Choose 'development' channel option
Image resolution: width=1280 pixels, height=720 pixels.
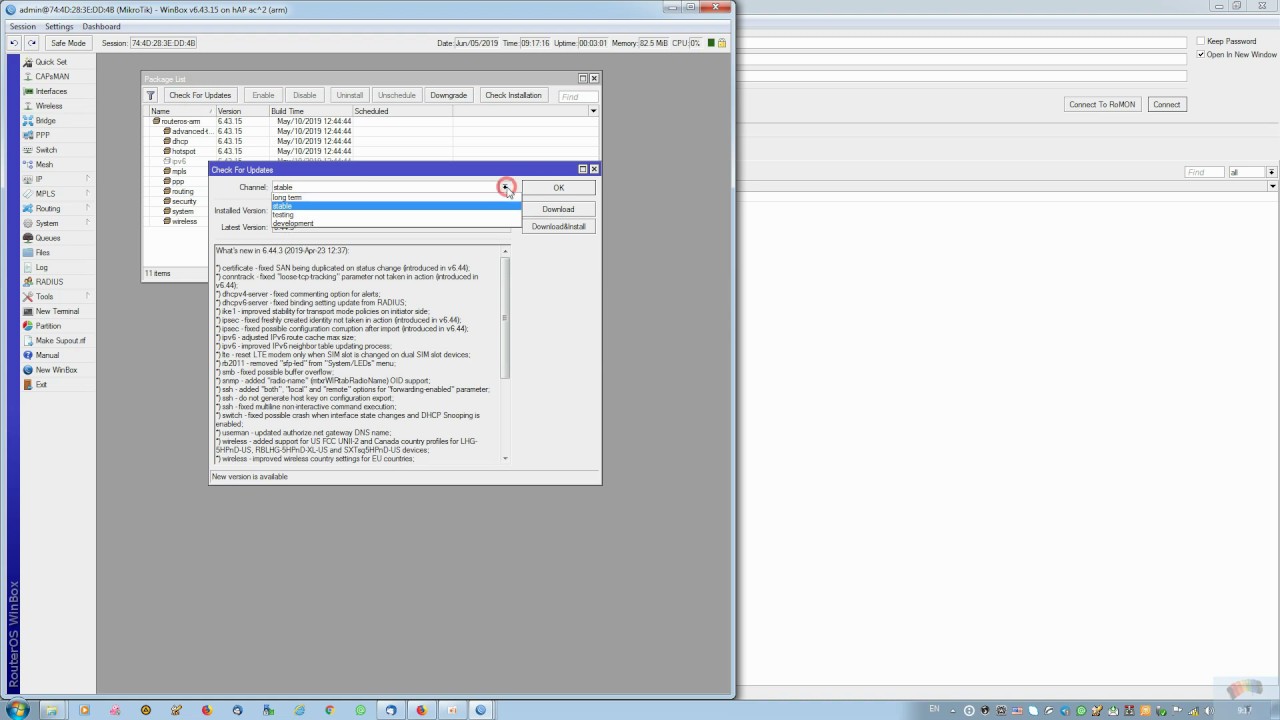[396, 223]
